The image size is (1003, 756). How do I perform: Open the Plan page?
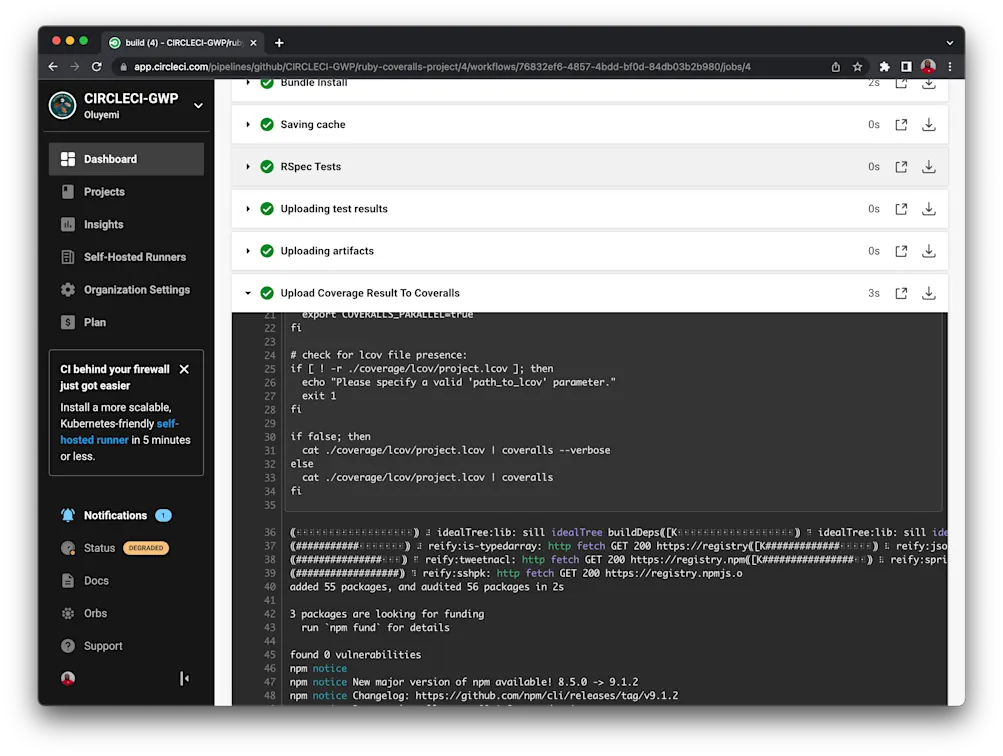(95, 322)
